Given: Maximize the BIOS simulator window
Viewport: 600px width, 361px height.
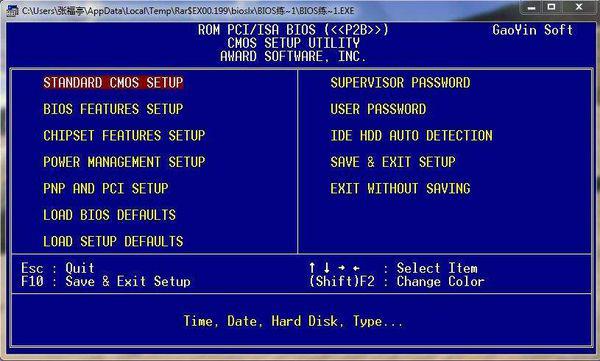Looking at the screenshot, I should (551, 7).
